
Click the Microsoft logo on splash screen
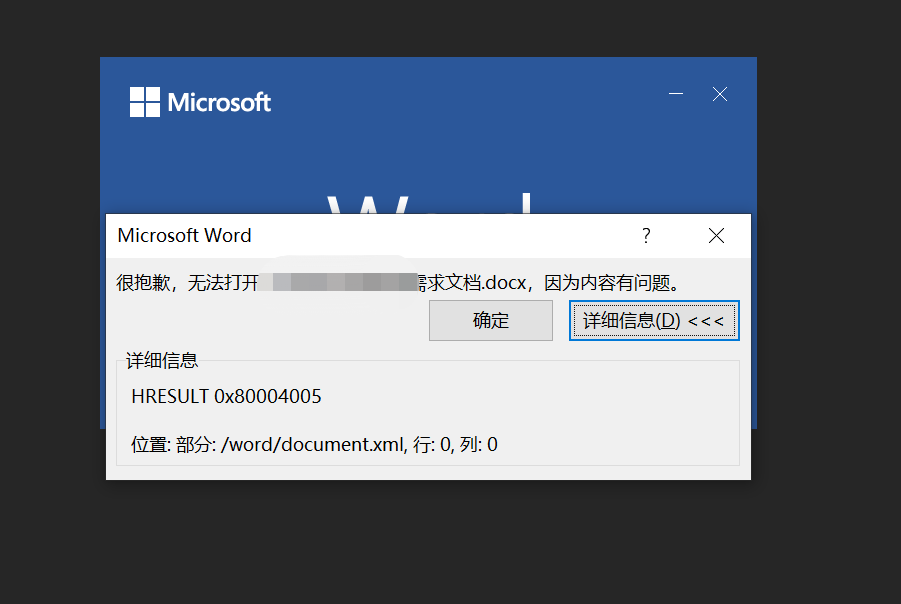tap(200, 102)
